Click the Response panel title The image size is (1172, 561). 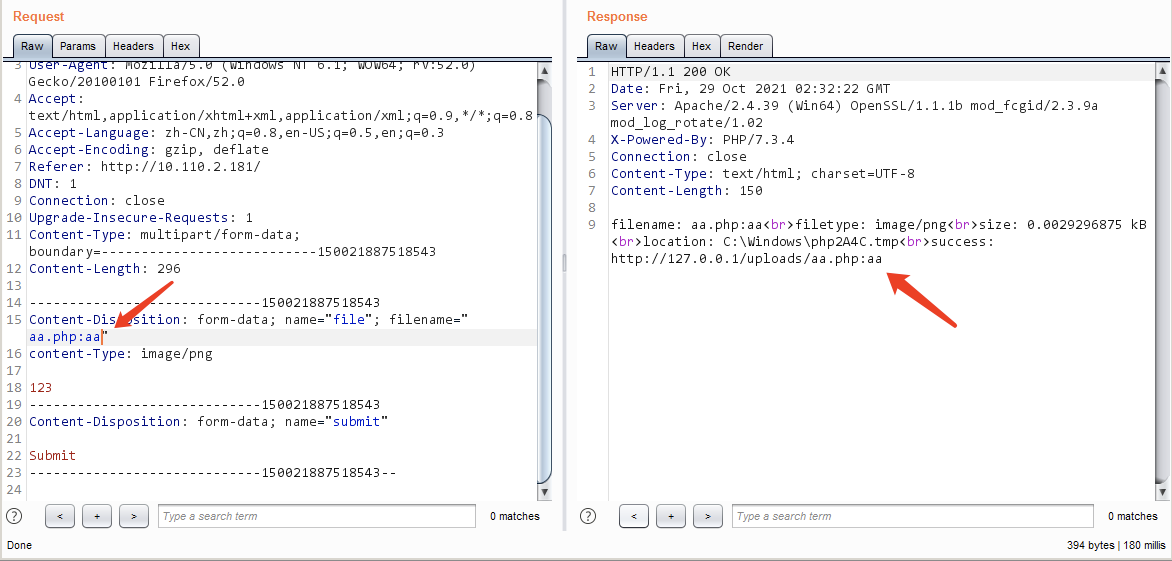[617, 16]
